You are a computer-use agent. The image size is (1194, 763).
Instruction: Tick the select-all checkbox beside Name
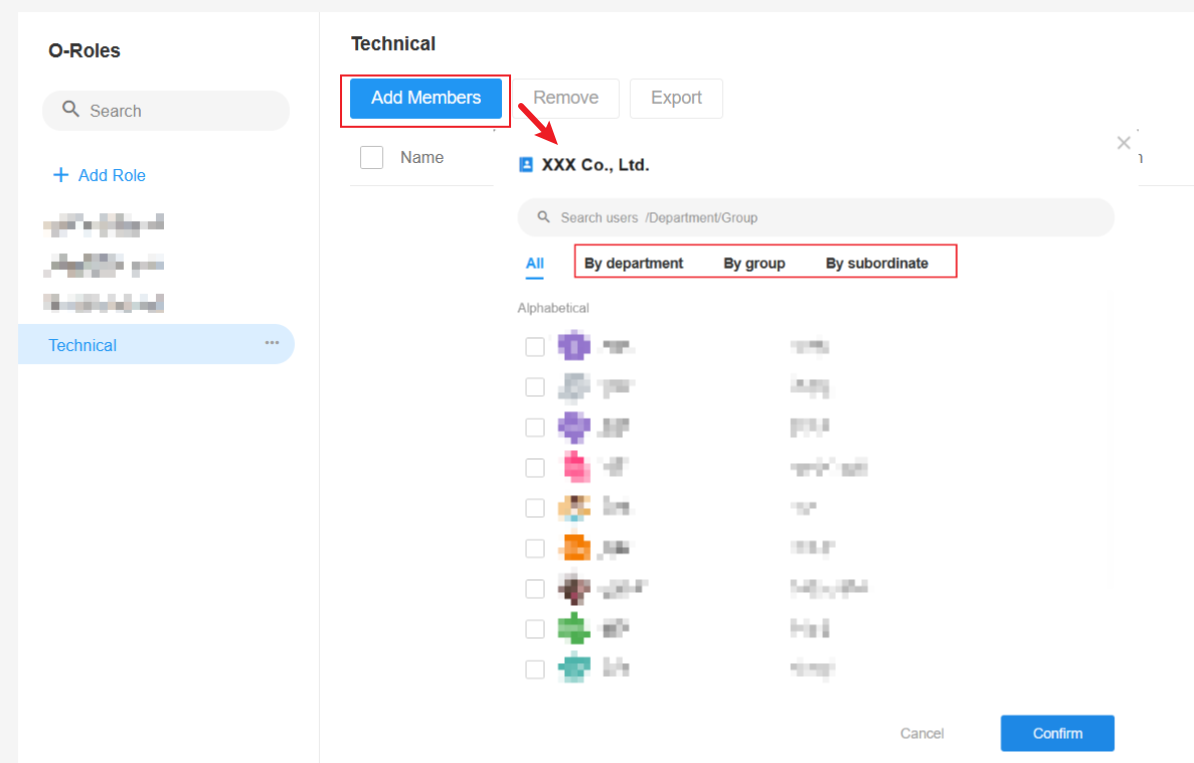(x=372, y=157)
